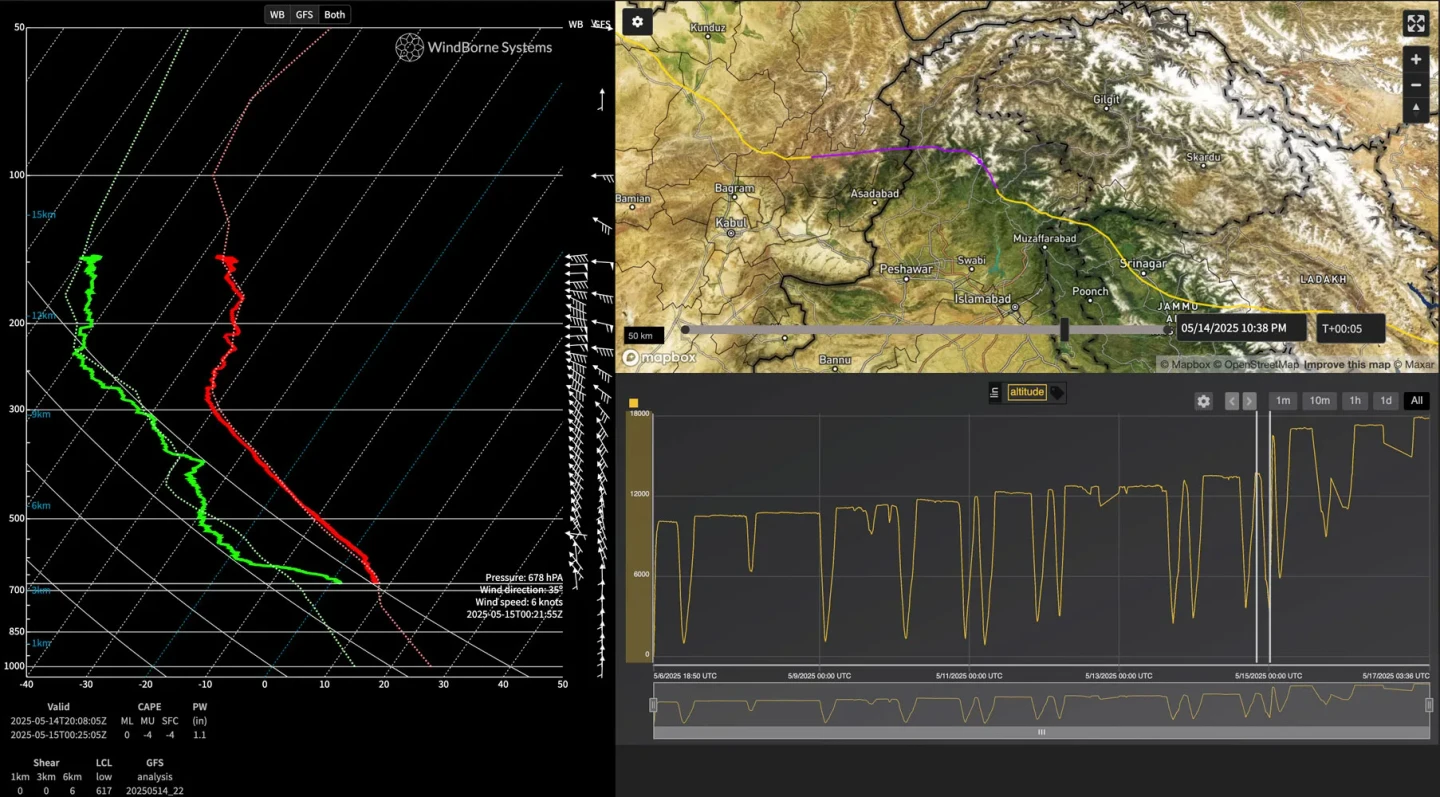Click the Kabul label on map
Screen dimensions: 1440x797
click(x=732, y=223)
